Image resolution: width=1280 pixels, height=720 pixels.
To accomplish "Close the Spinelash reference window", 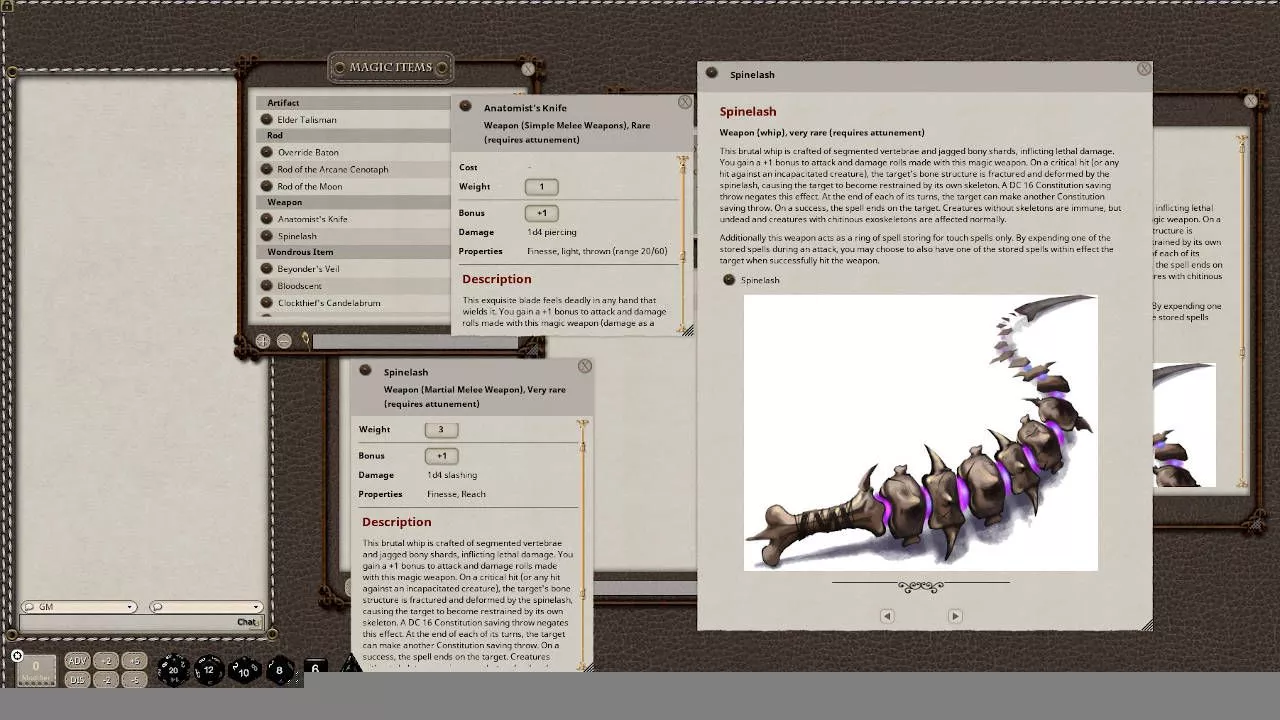I will [x=1144, y=69].
